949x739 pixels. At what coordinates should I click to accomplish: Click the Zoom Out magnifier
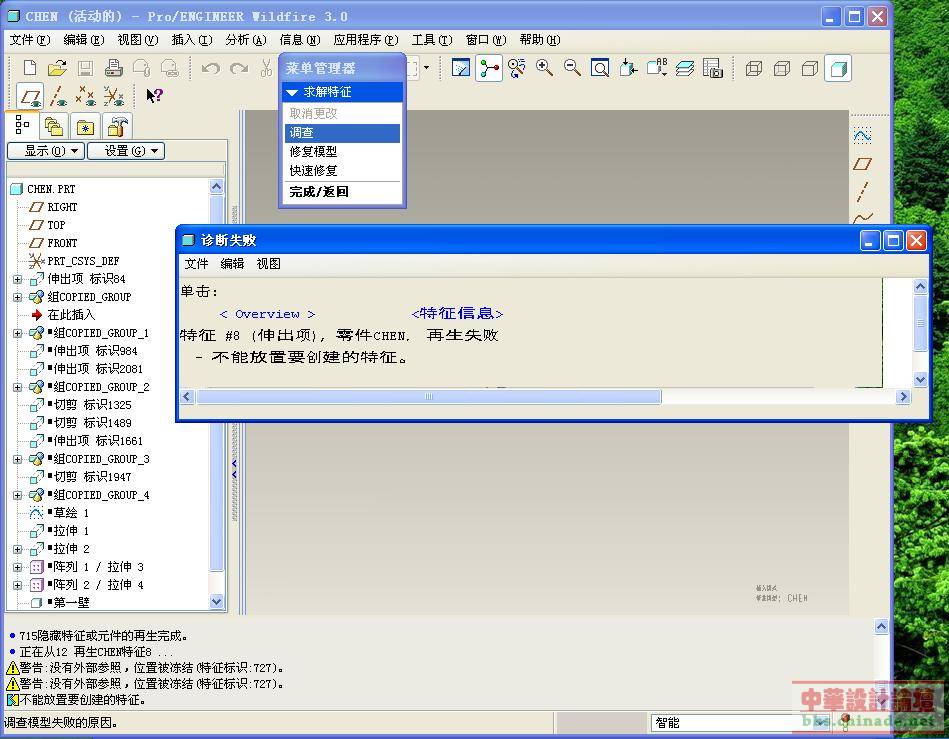click(x=572, y=68)
